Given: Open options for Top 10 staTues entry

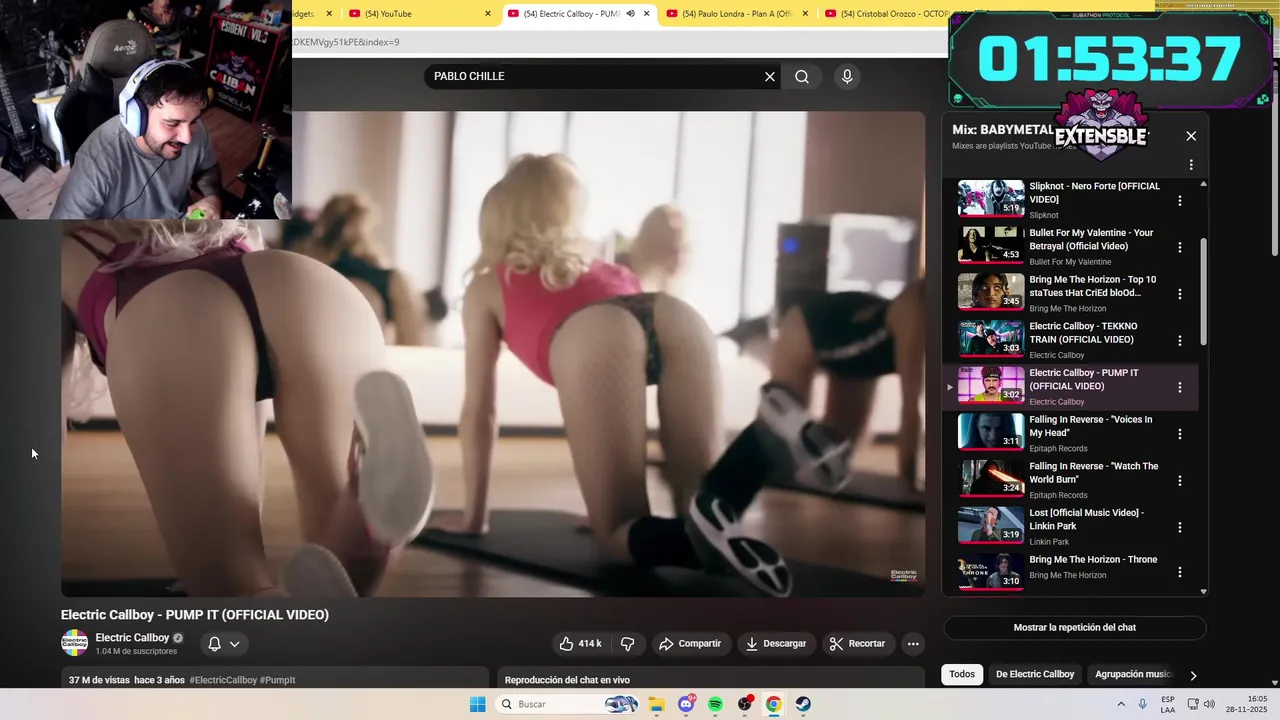Looking at the screenshot, I should pos(1180,294).
